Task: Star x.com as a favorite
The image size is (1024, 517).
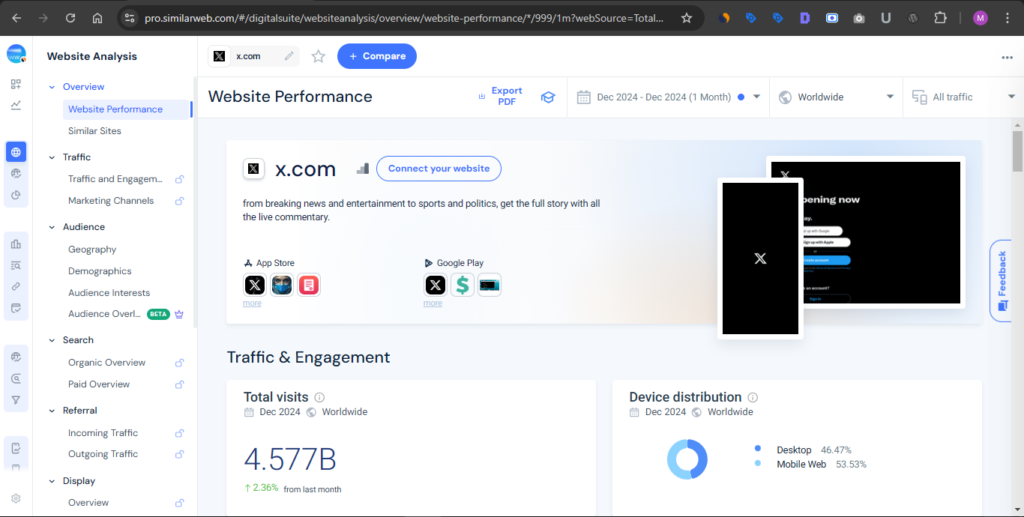Action: pos(318,56)
